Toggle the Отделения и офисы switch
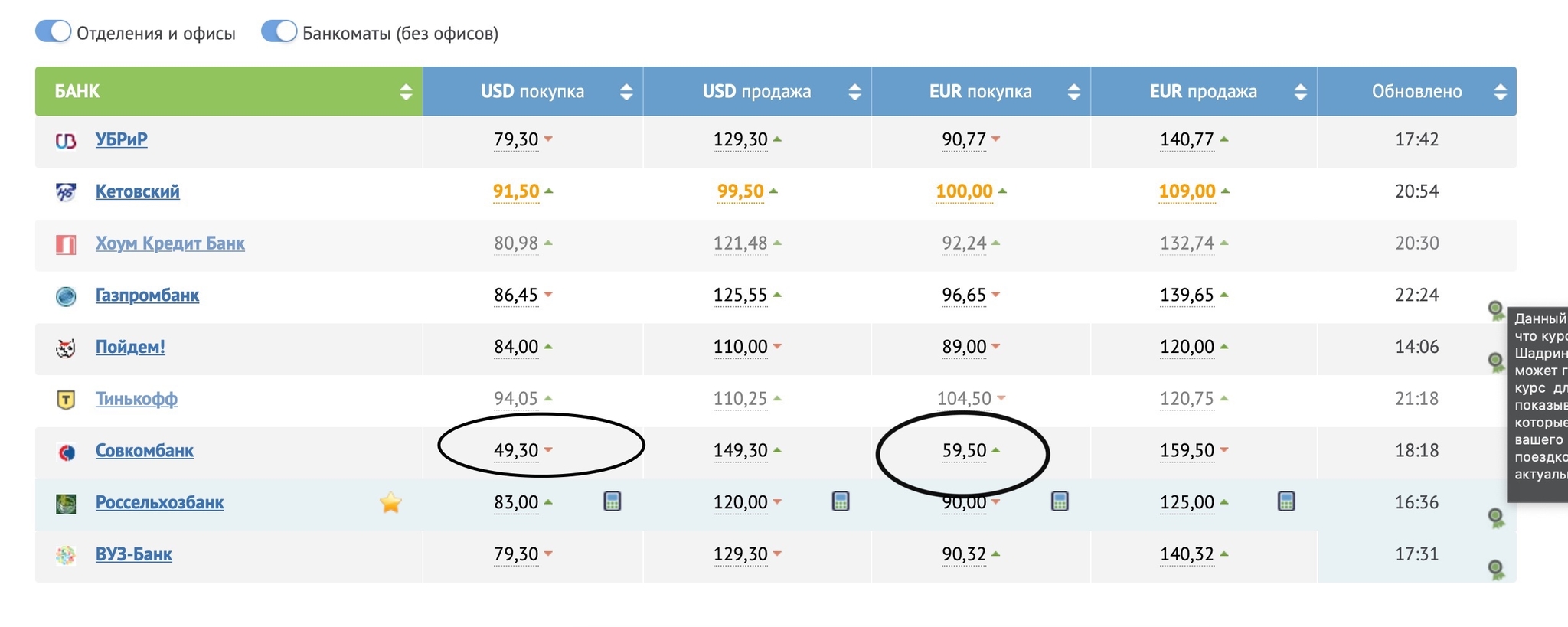 point(54,32)
